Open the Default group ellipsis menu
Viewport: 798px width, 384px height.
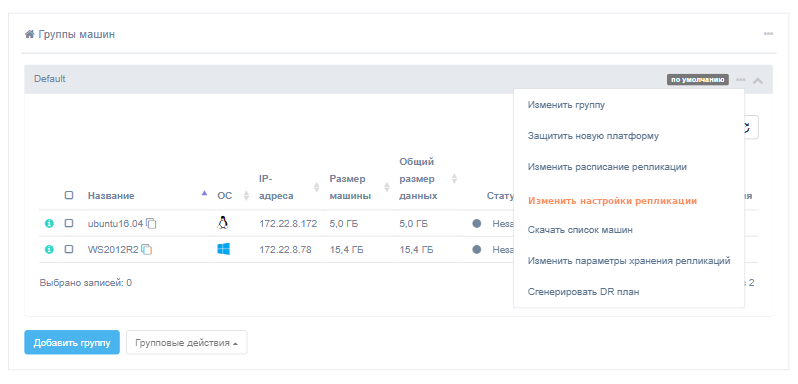(x=740, y=80)
